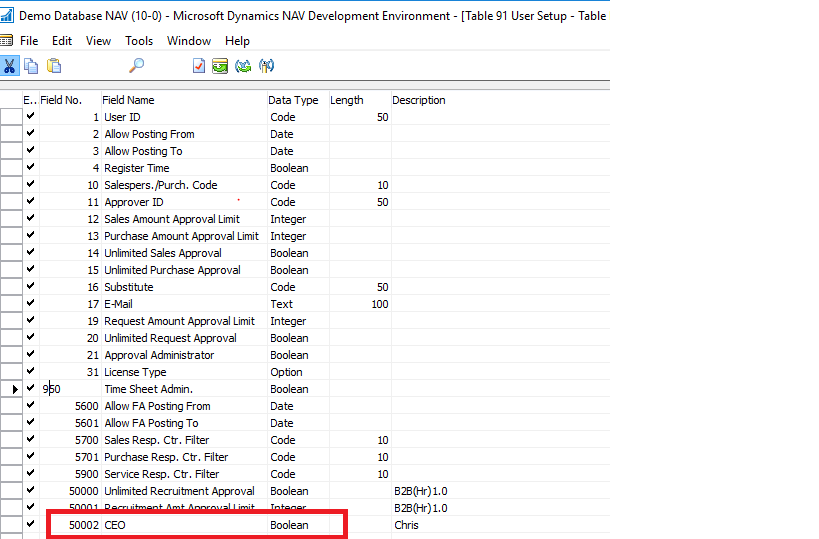Select the 'CEO' field name cell
The height and width of the screenshot is (539, 819).
184,525
